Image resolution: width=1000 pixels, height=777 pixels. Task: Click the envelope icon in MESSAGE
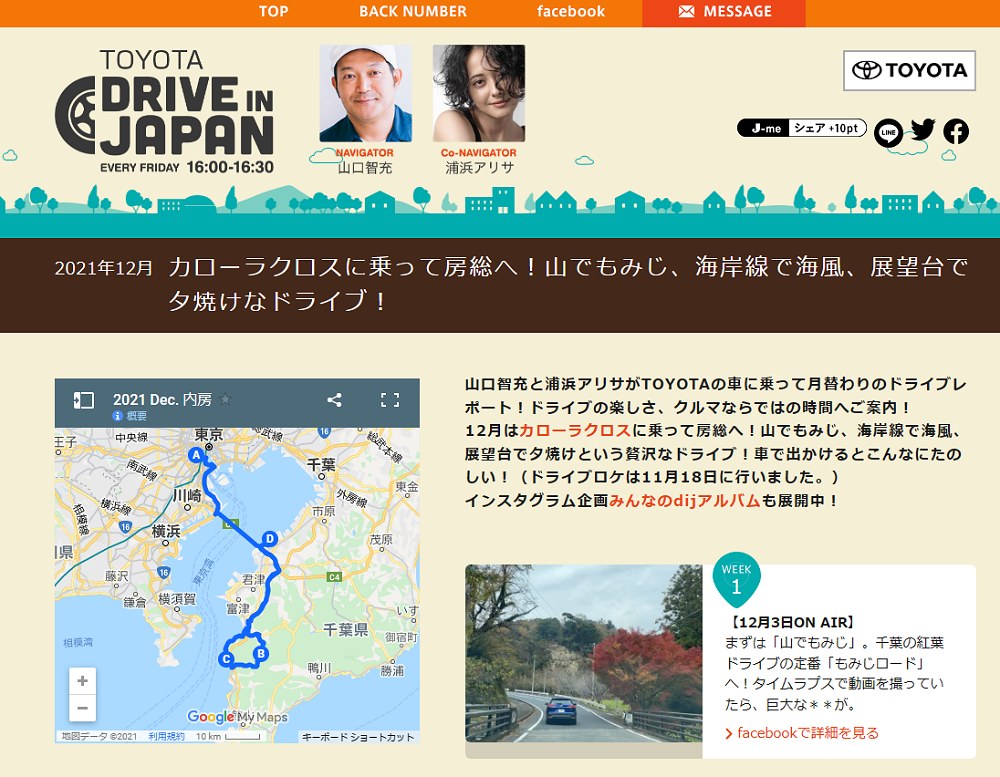point(686,11)
